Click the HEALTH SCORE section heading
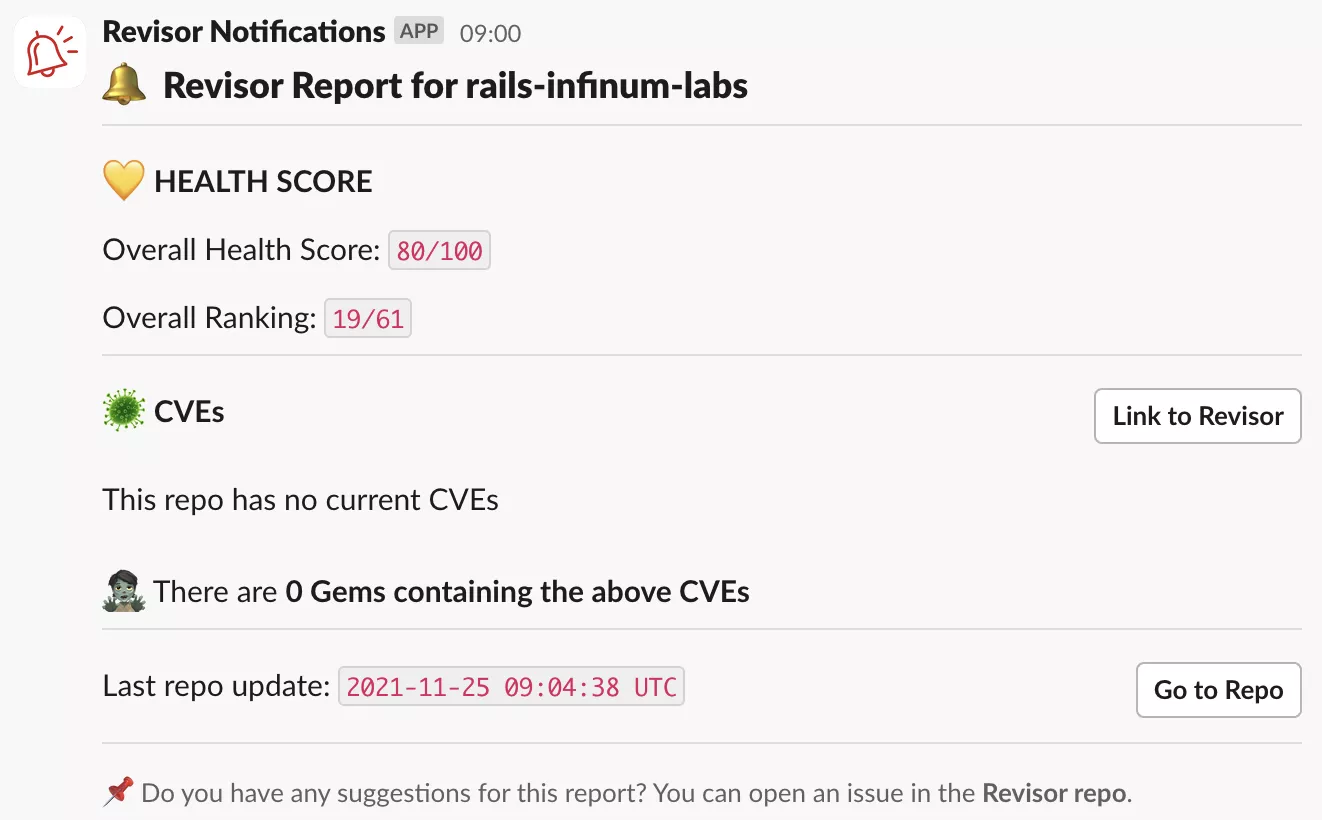Image resolution: width=1322 pixels, height=820 pixels. click(263, 181)
